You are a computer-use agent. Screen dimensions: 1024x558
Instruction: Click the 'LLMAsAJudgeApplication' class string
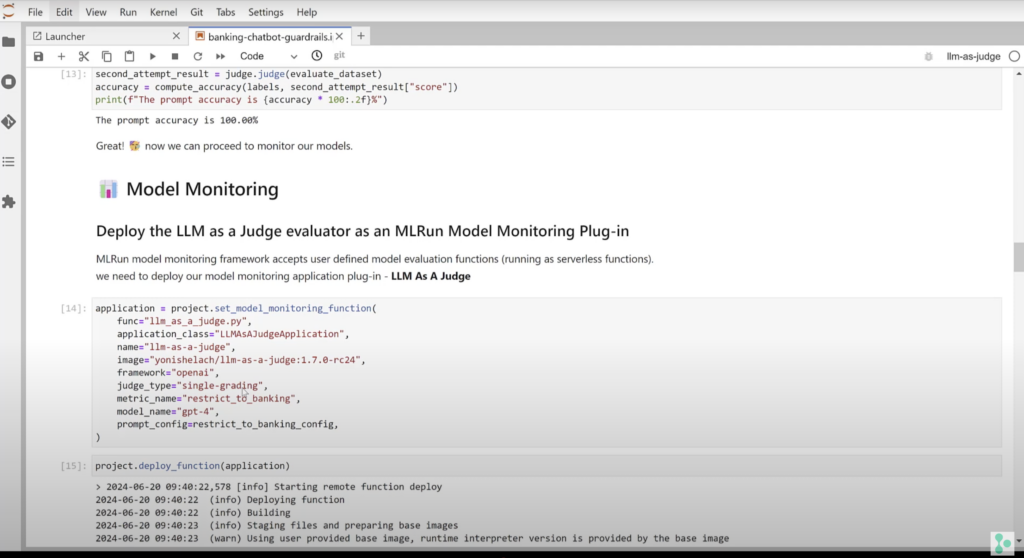tap(279, 334)
